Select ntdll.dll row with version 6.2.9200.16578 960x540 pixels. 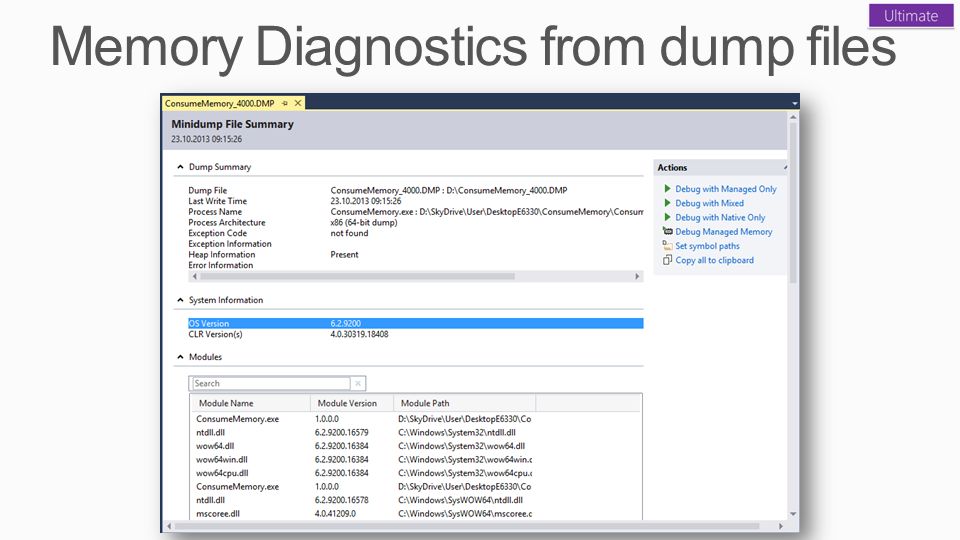point(416,500)
